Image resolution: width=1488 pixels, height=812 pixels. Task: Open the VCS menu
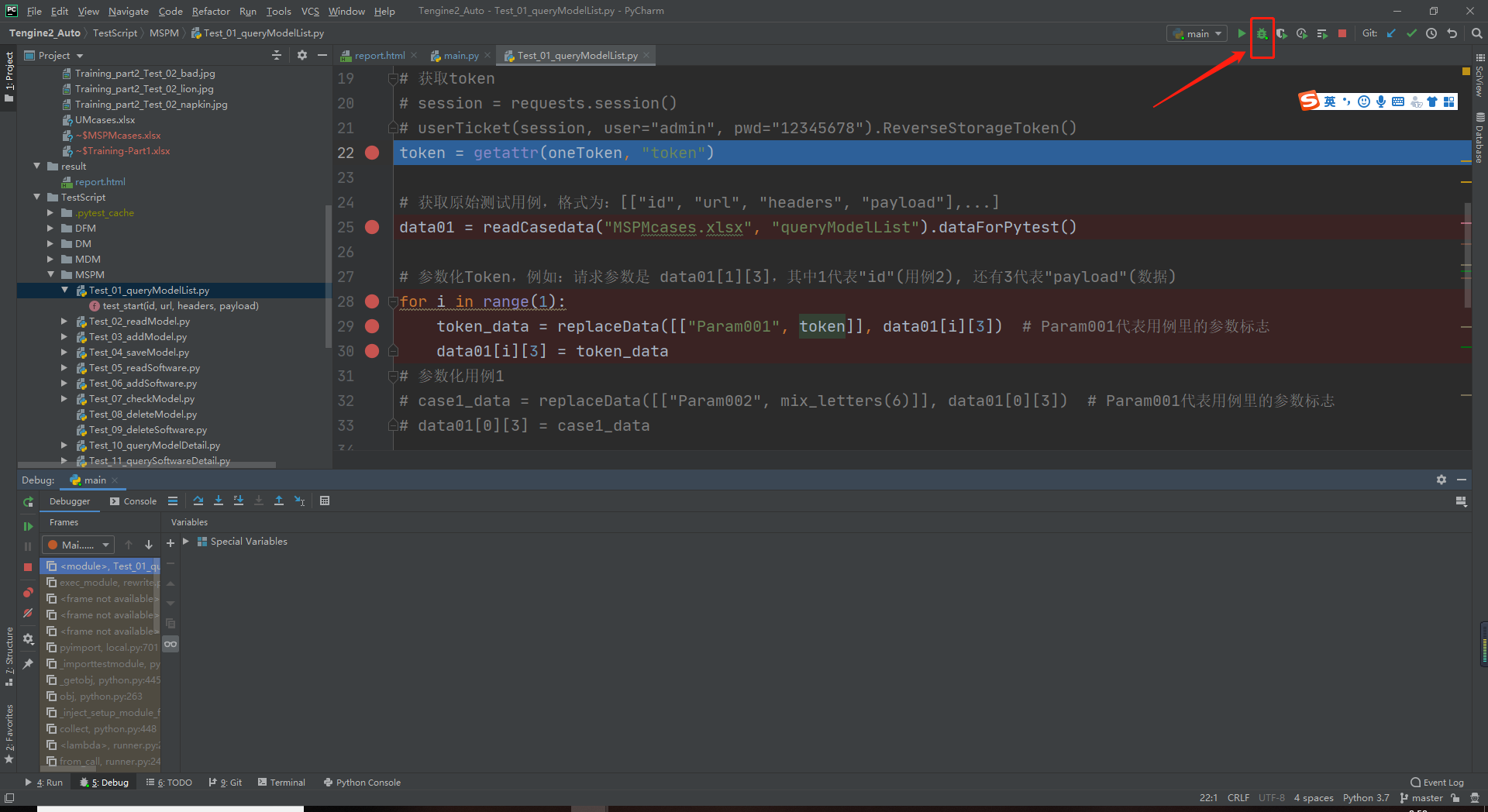click(x=310, y=11)
